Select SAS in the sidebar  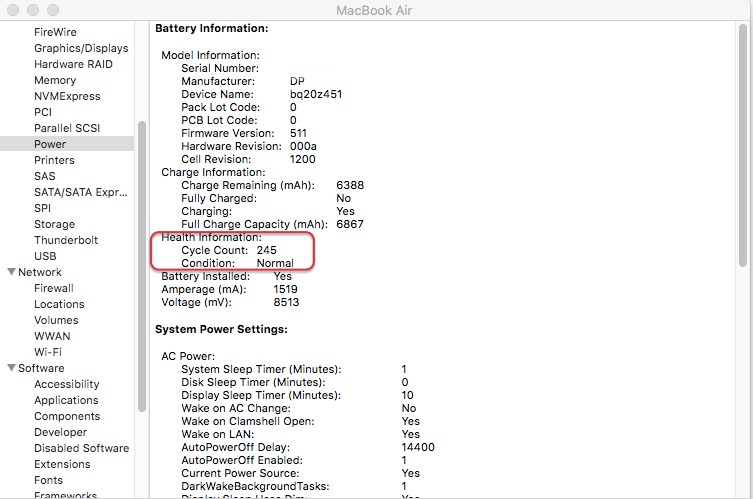45,176
